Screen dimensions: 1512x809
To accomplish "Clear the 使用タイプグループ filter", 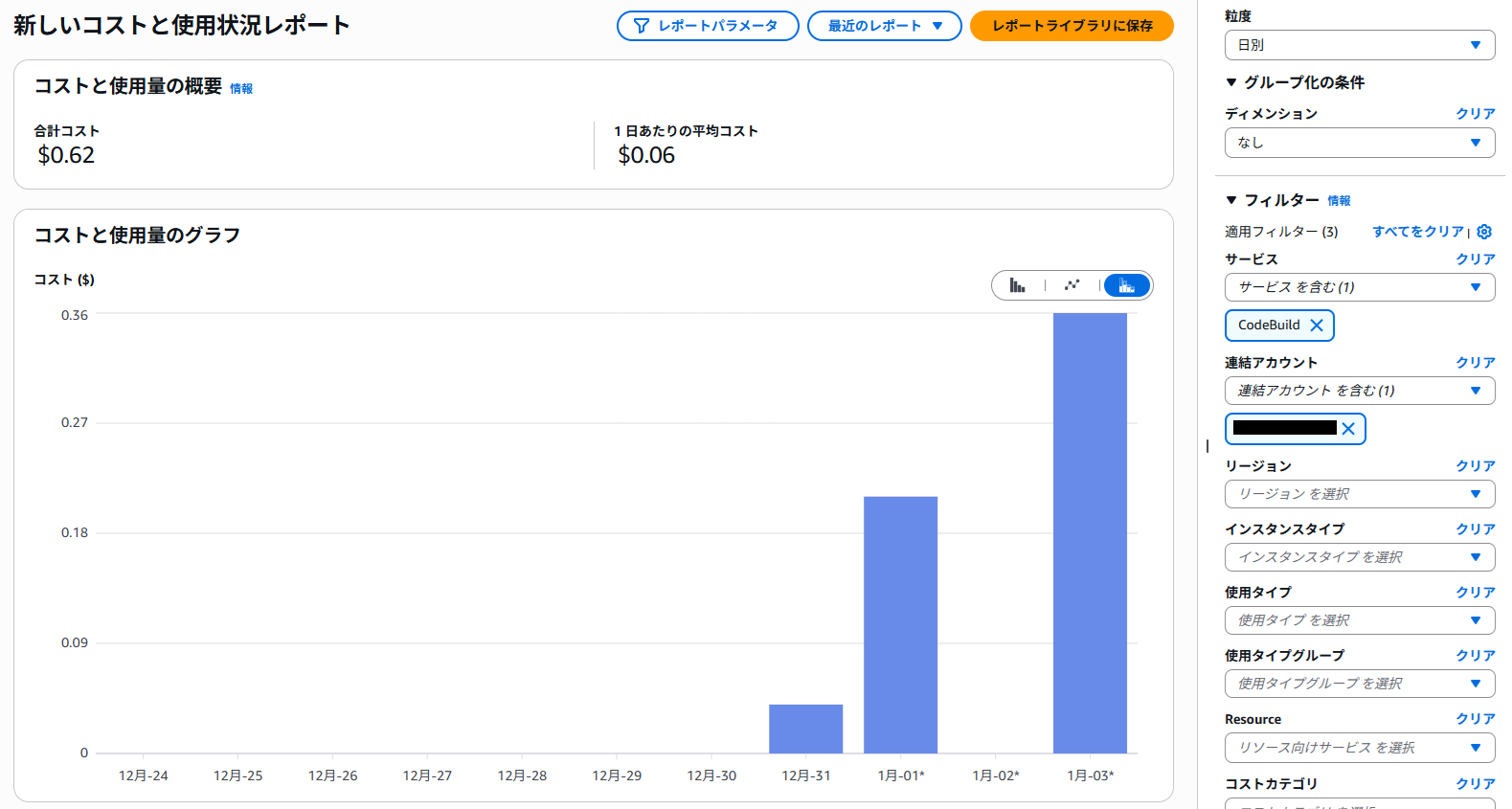I will point(1476,656).
